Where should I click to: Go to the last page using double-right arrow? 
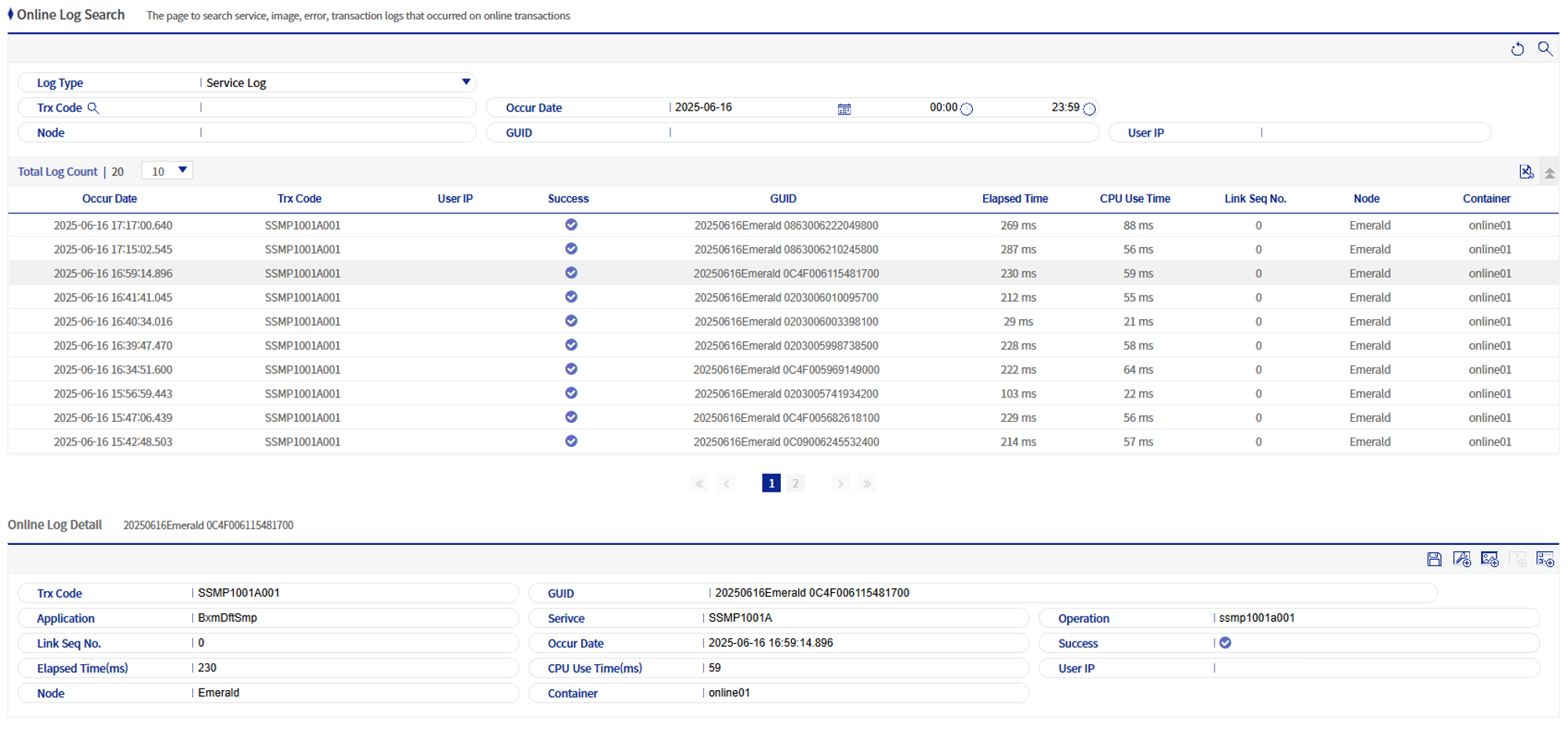pos(867,483)
